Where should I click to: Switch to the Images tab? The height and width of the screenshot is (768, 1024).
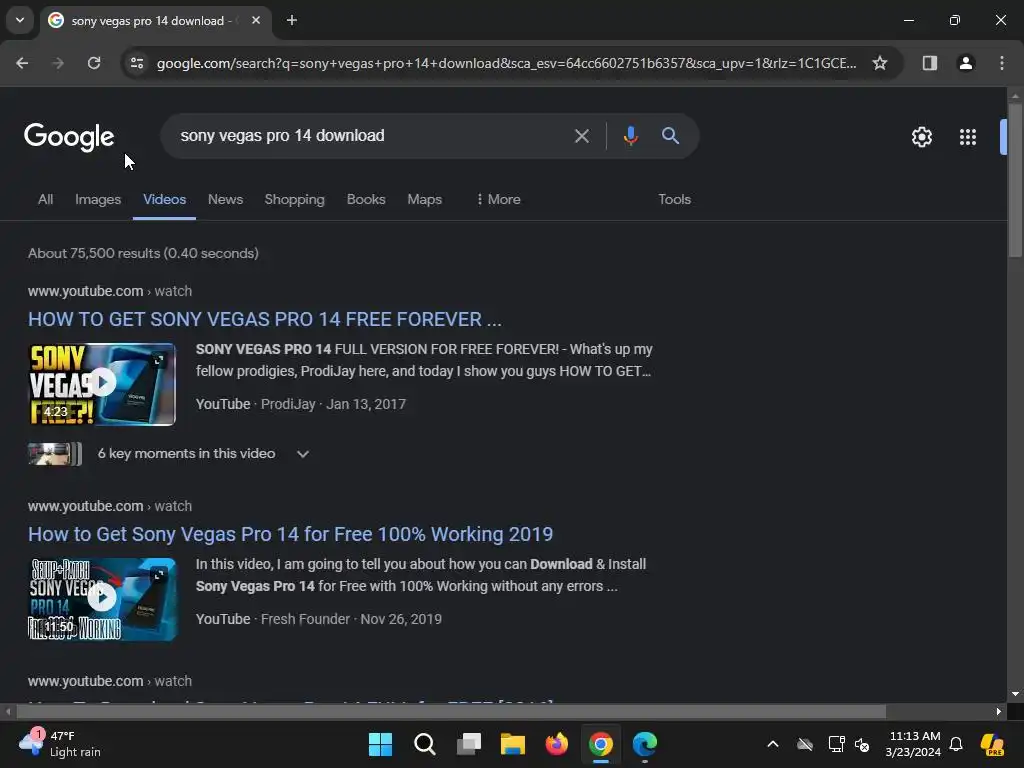tap(98, 199)
